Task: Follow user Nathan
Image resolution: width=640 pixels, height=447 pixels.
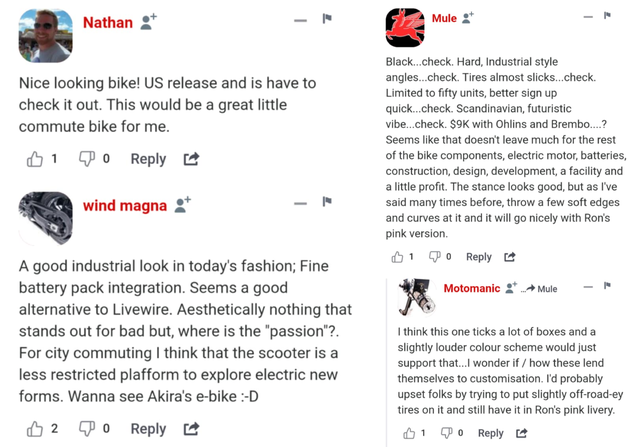Action: pyautogui.click(x=148, y=22)
